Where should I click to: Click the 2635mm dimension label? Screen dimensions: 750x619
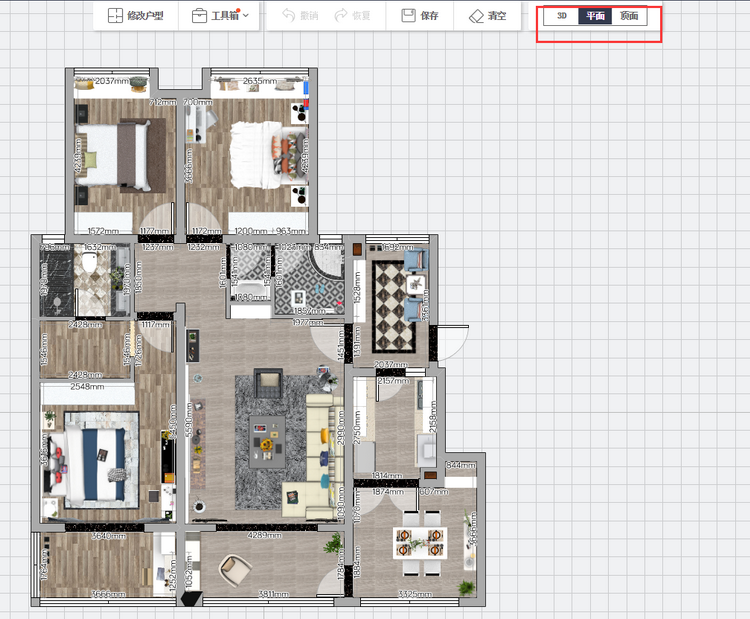pos(259,81)
